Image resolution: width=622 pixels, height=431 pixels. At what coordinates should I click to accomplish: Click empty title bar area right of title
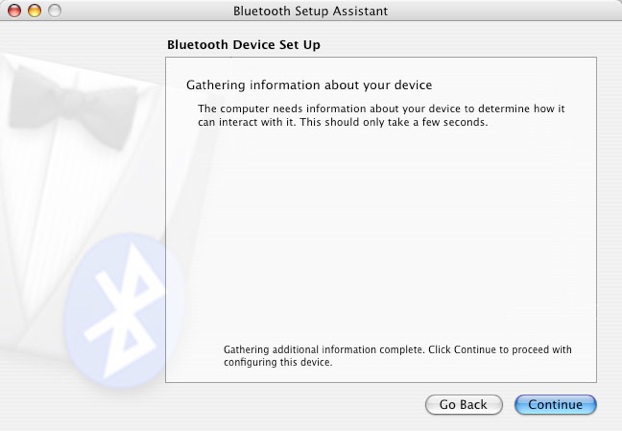pos(504,11)
